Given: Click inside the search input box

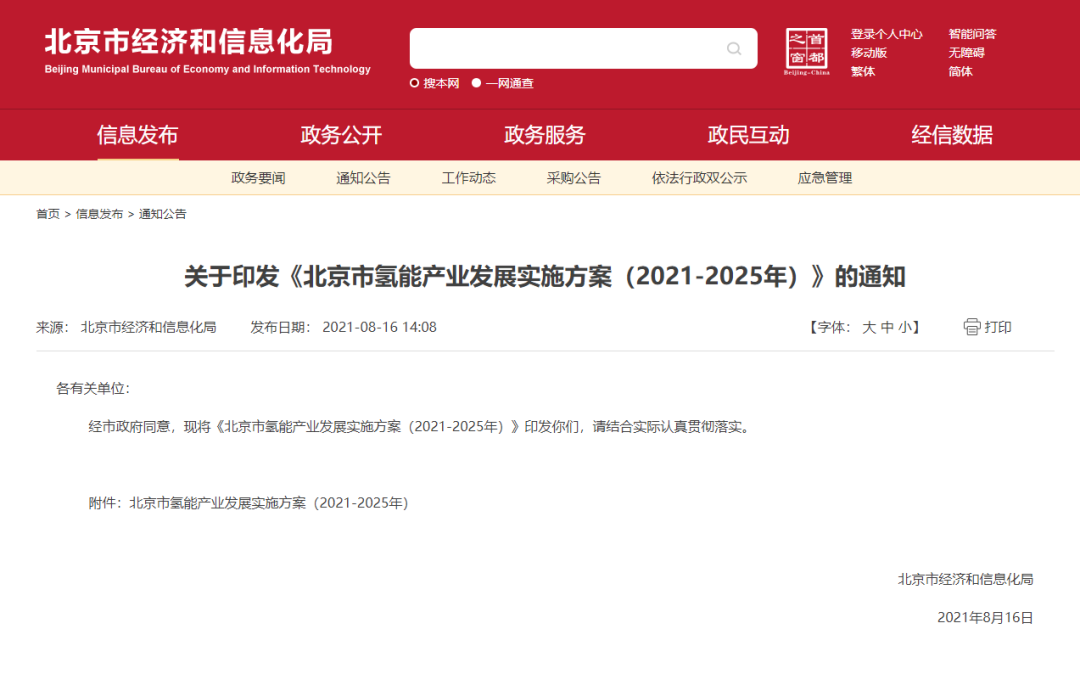Looking at the screenshot, I should click(570, 48).
